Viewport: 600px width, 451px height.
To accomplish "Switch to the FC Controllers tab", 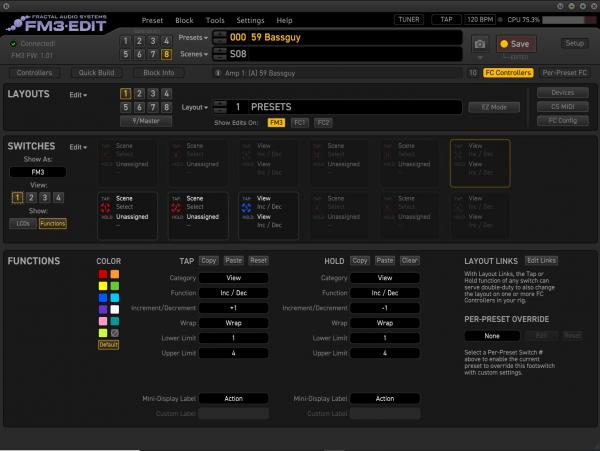I will 508,73.
